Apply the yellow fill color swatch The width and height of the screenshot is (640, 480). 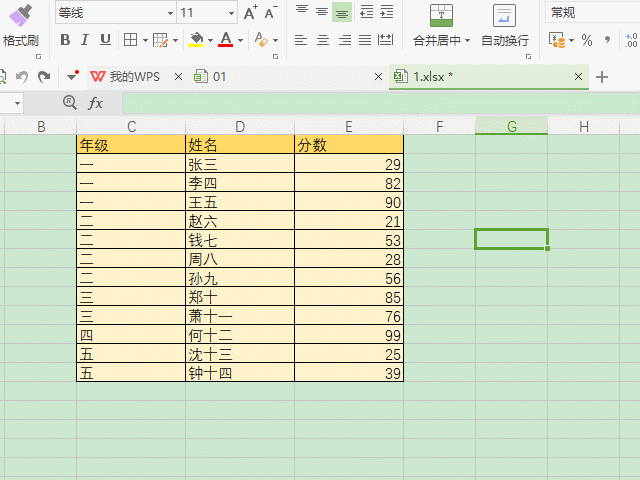coord(196,40)
